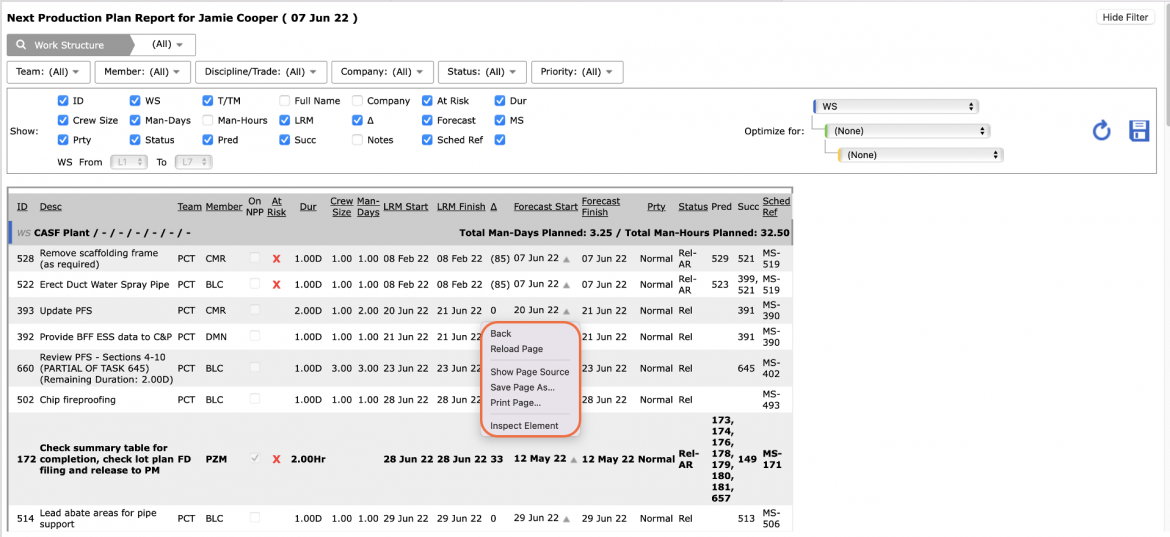The image size is (1170, 537).
Task: Toggle the Crew Size column checkbox
Action: coord(63,120)
